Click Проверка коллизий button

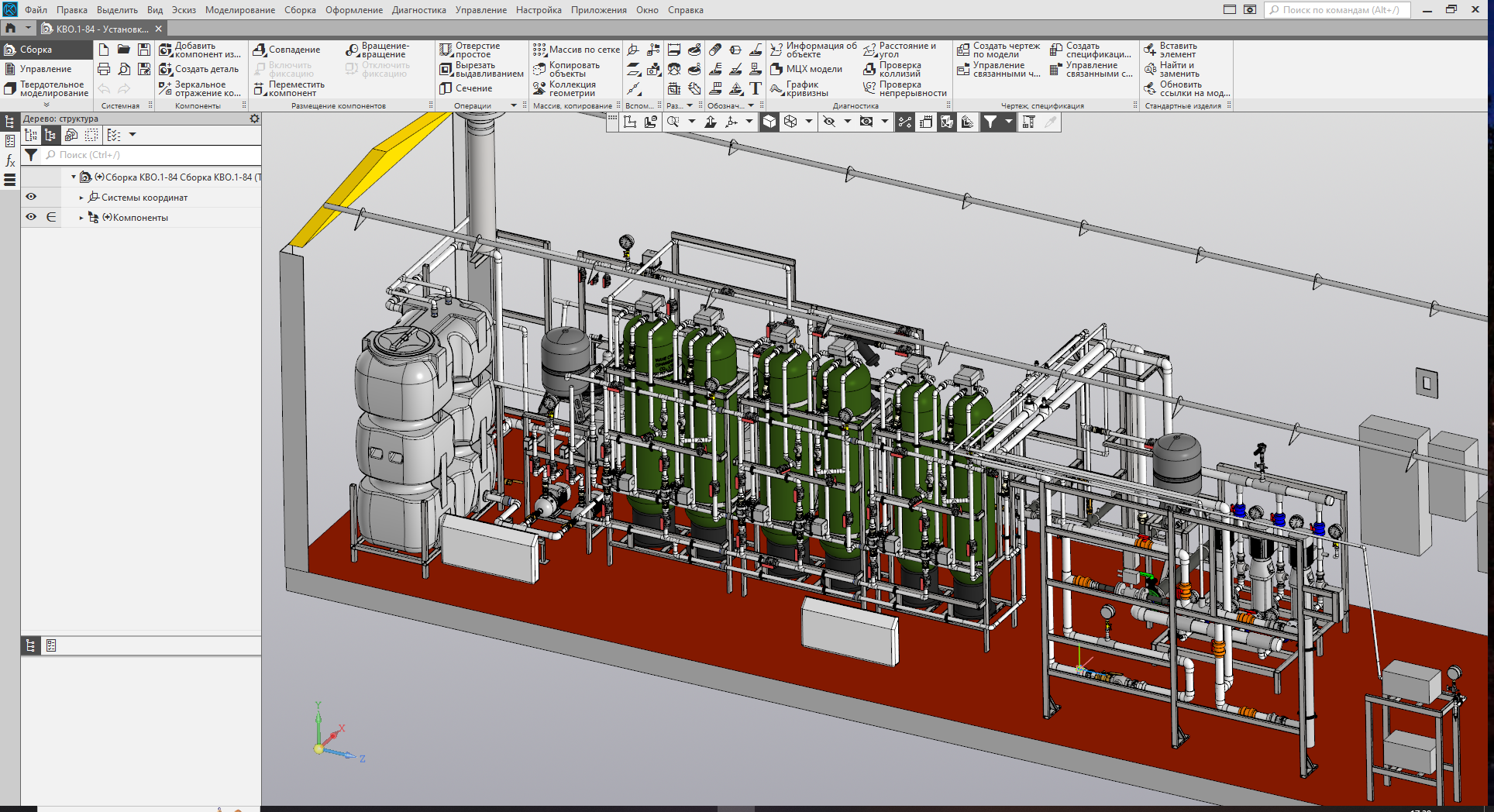click(x=893, y=70)
